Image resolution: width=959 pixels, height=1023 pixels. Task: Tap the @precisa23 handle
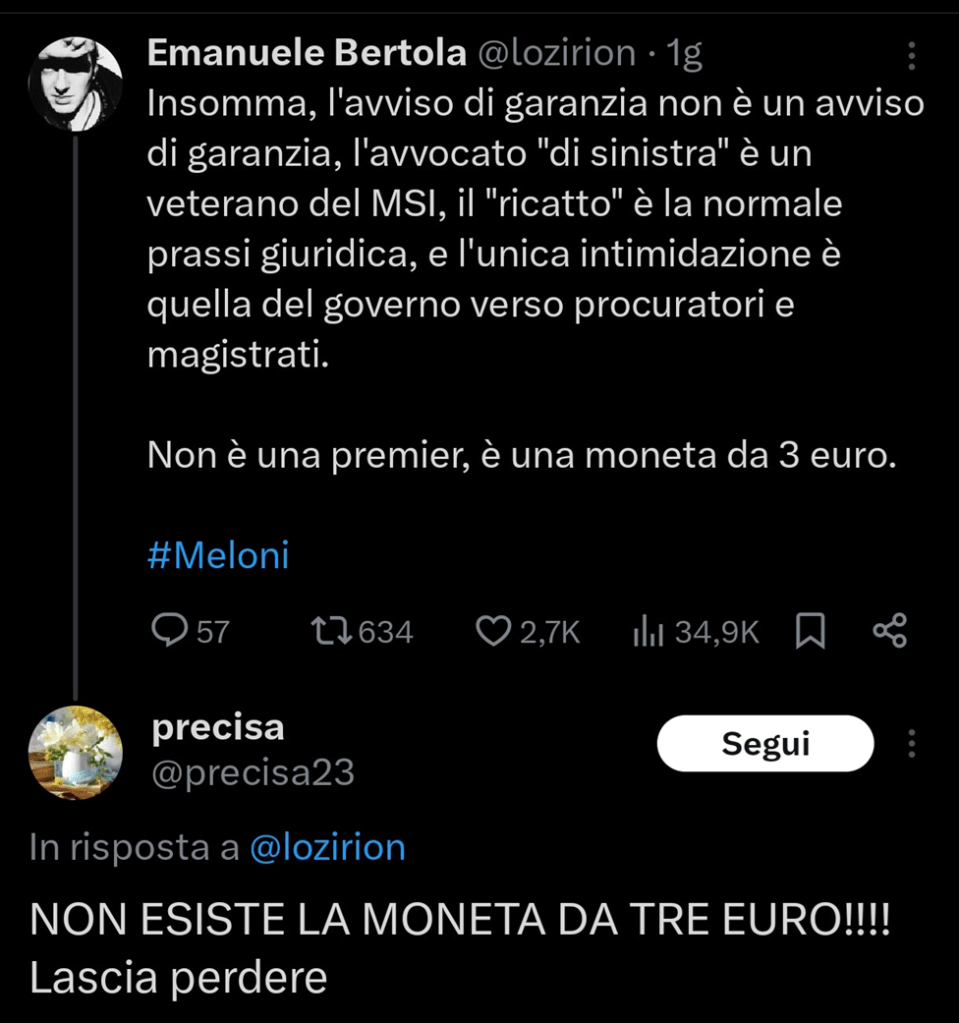point(253,773)
